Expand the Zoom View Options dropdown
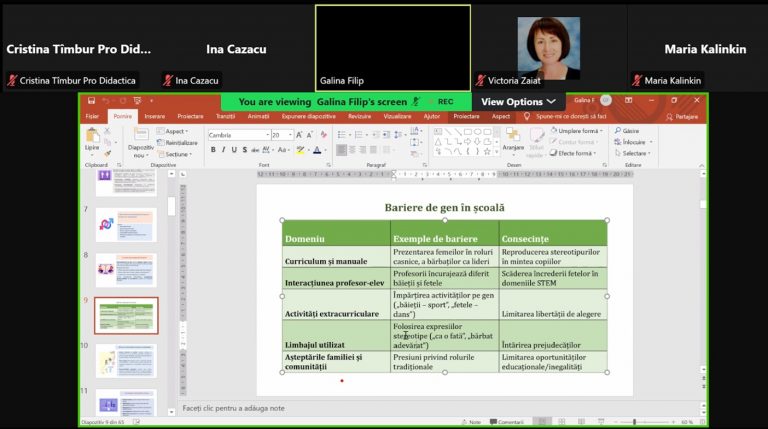The height and width of the screenshot is (429, 768). point(518,102)
